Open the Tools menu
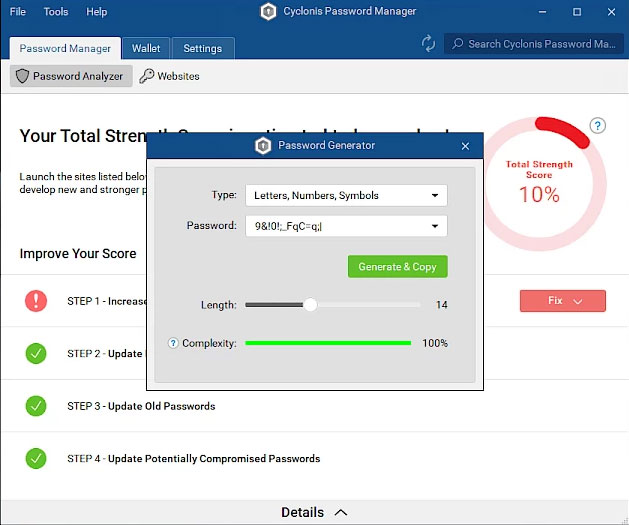The image size is (629, 525). click(56, 12)
